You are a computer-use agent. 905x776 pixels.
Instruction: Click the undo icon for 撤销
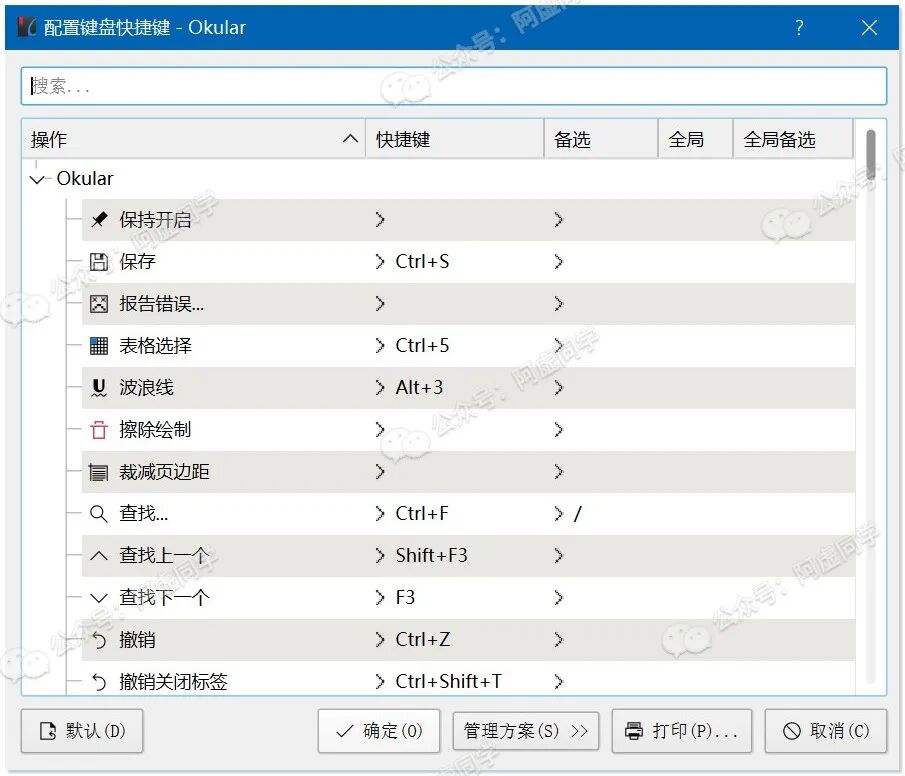(99, 640)
